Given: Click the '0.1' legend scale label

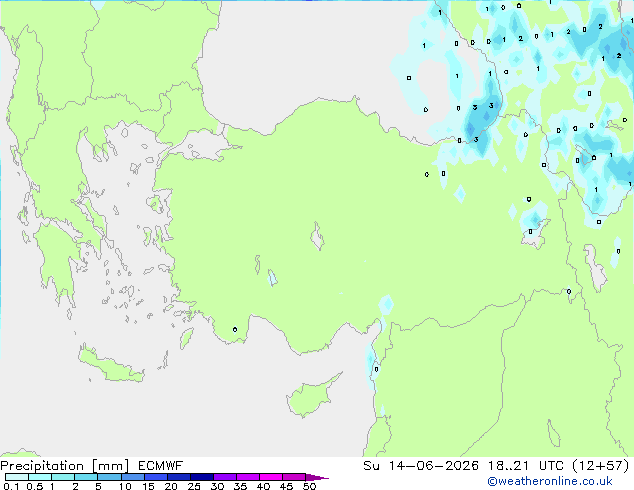Looking at the screenshot, I should tap(11, 486).
